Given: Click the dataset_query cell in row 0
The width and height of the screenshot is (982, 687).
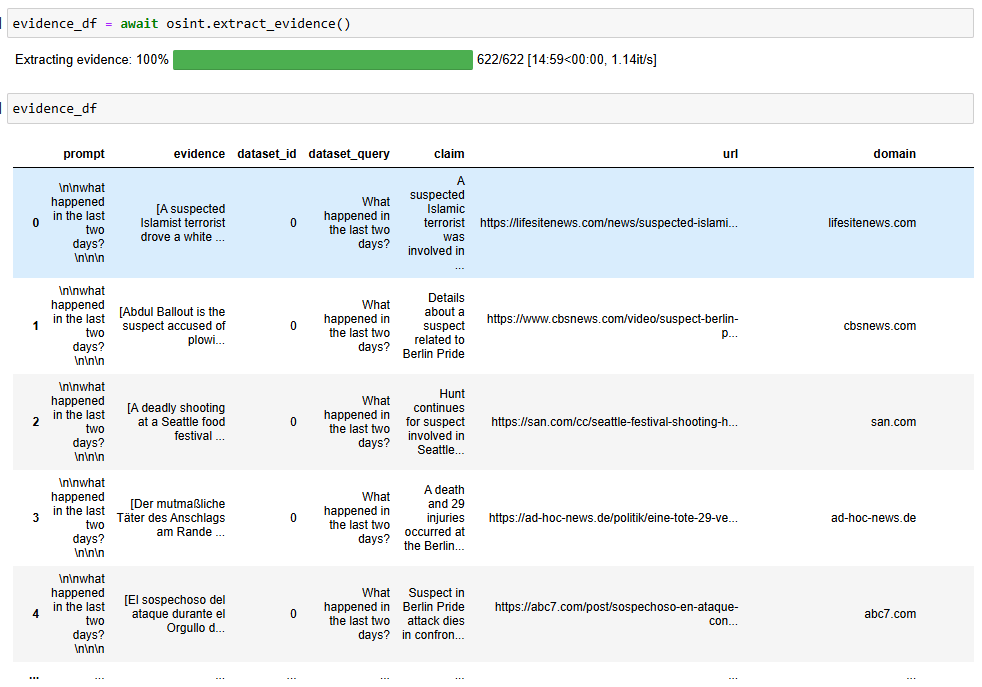Looking at the screenshot, I should click(x=356, y=223).
